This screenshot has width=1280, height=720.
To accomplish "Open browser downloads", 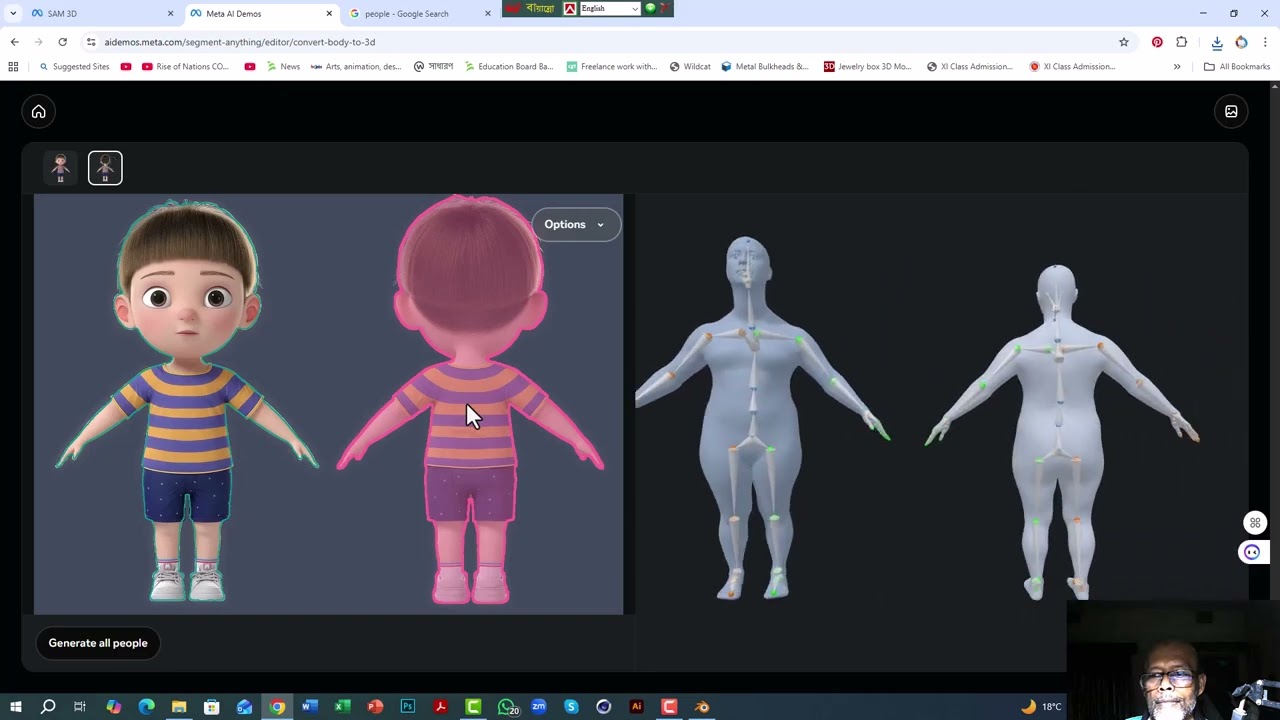I will coord(1217,42).
